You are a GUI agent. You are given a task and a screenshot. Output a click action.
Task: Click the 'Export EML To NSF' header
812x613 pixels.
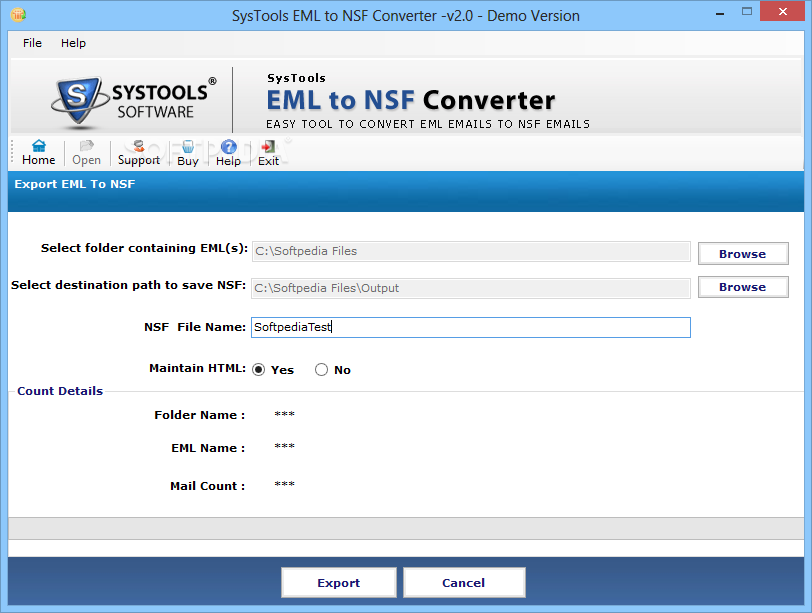(x=75, y=184)
